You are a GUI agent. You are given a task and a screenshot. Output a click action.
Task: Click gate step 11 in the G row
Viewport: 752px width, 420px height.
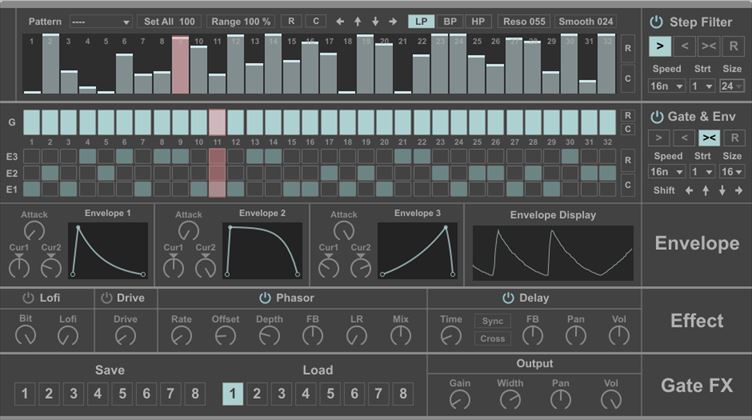pyautogui.click(x=217, y=122)
